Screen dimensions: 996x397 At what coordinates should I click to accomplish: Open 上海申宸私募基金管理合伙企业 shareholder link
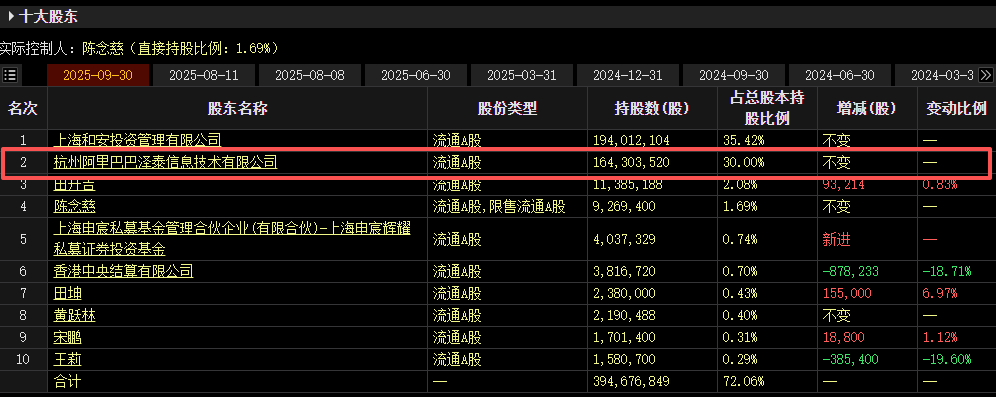coord(232,239)
